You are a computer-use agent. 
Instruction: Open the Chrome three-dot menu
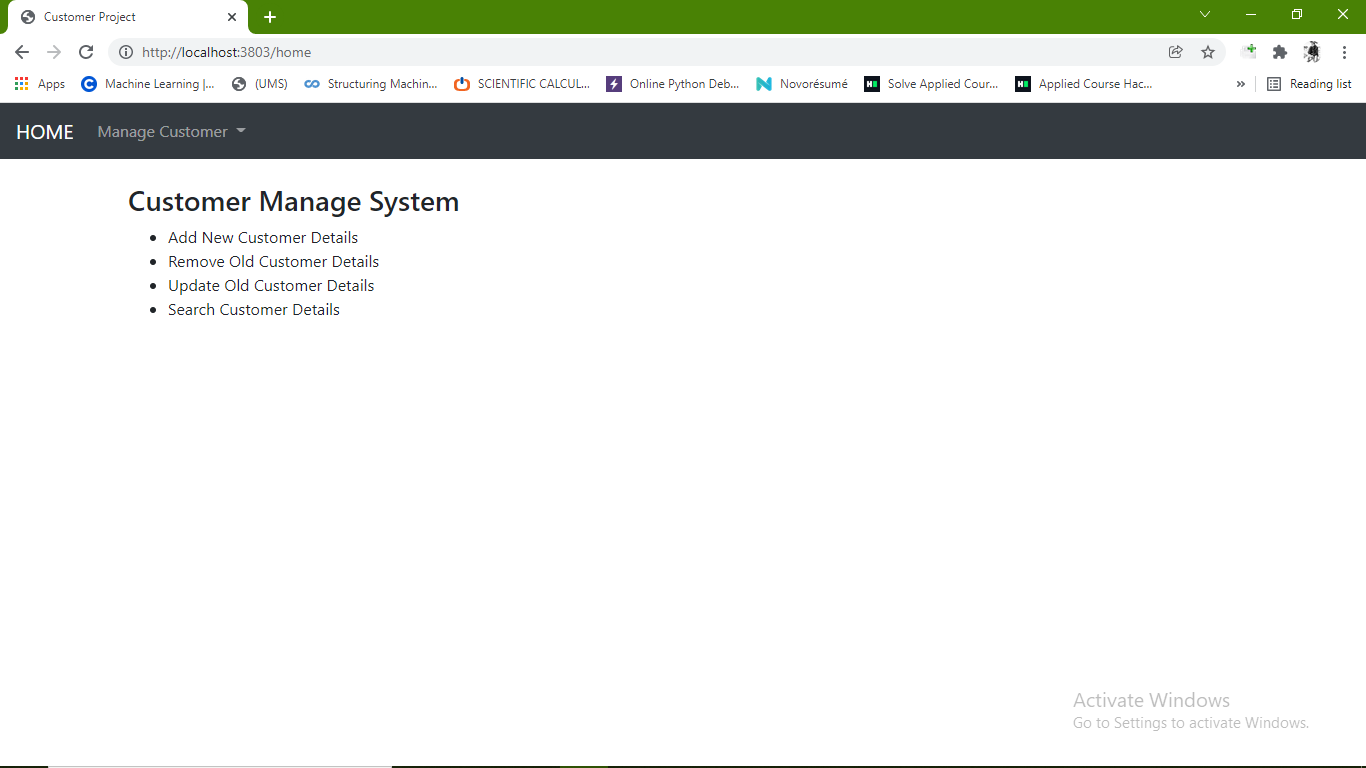(1345, 52)
